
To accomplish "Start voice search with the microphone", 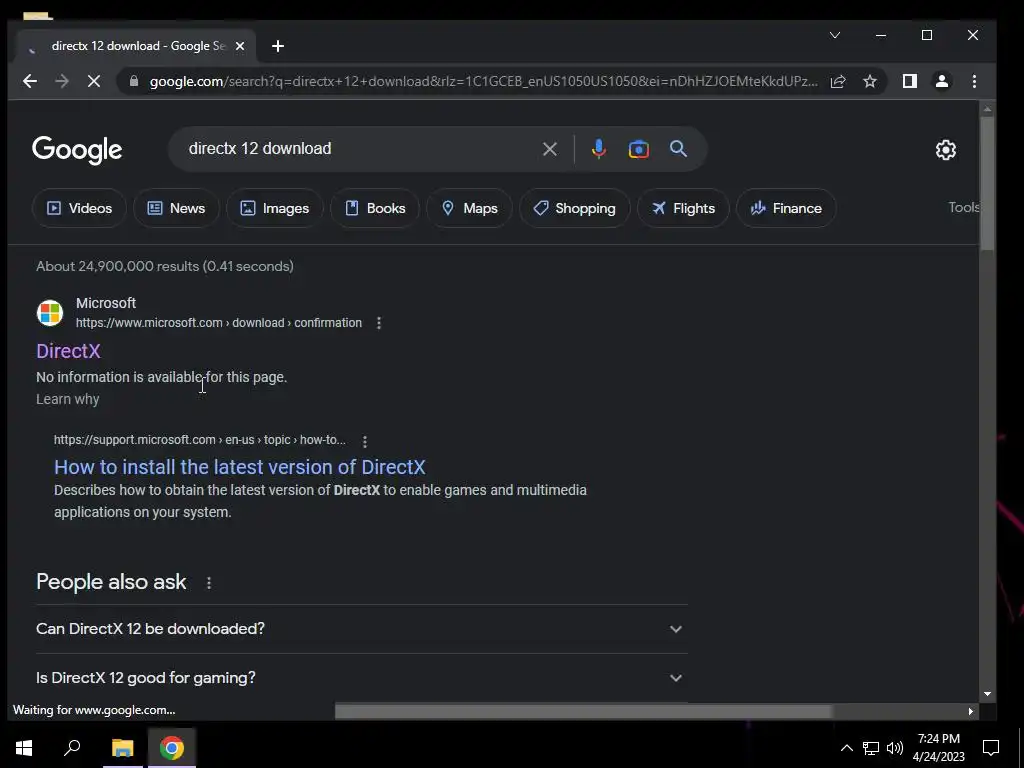I will click(x=598, y=149).
